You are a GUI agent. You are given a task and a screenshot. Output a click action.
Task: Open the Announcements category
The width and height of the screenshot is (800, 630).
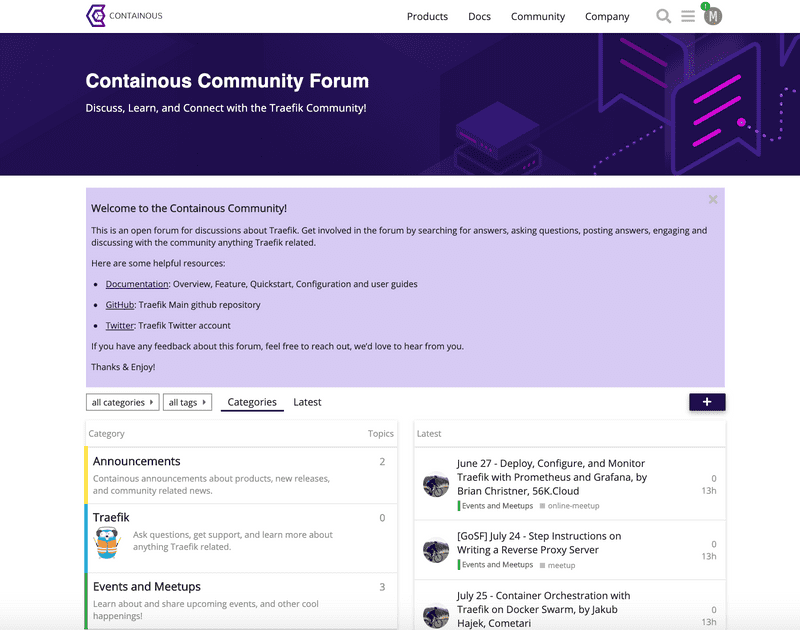click(137, 461)
